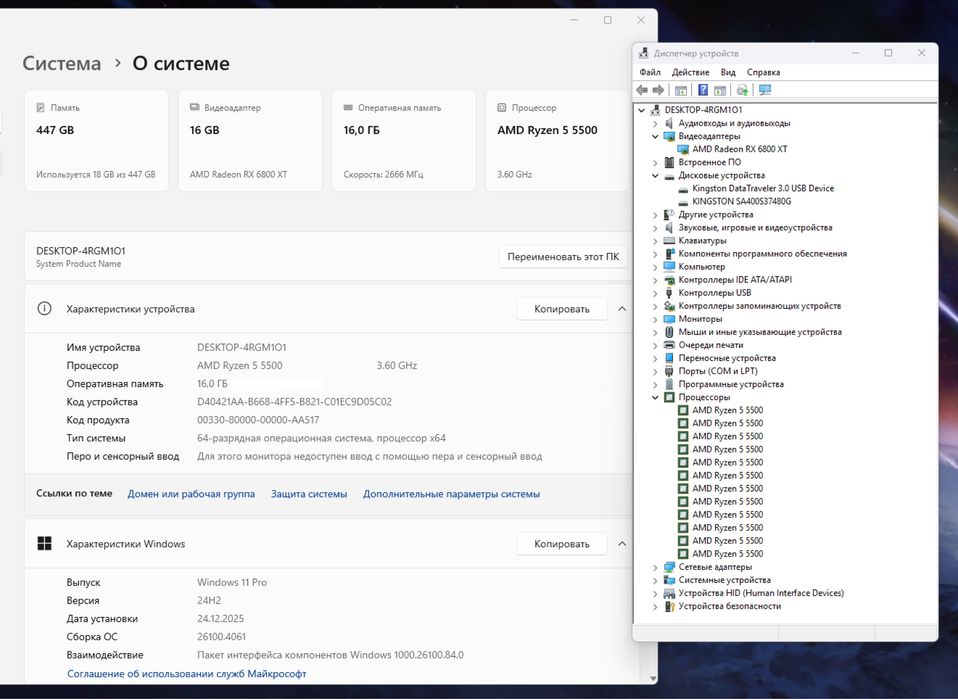
Task: Expand the Встроенное ПО node
Action: click(x=655, y=163)
